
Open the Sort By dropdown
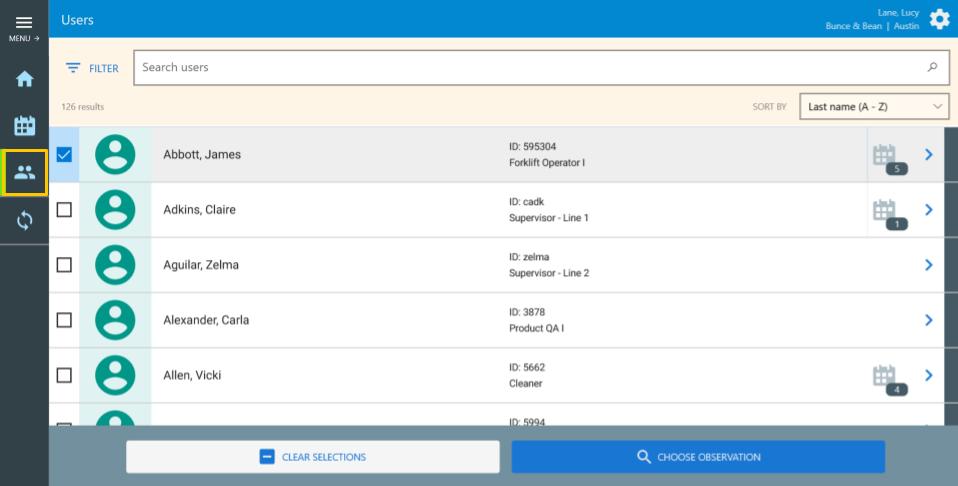(x=874, y=106)
